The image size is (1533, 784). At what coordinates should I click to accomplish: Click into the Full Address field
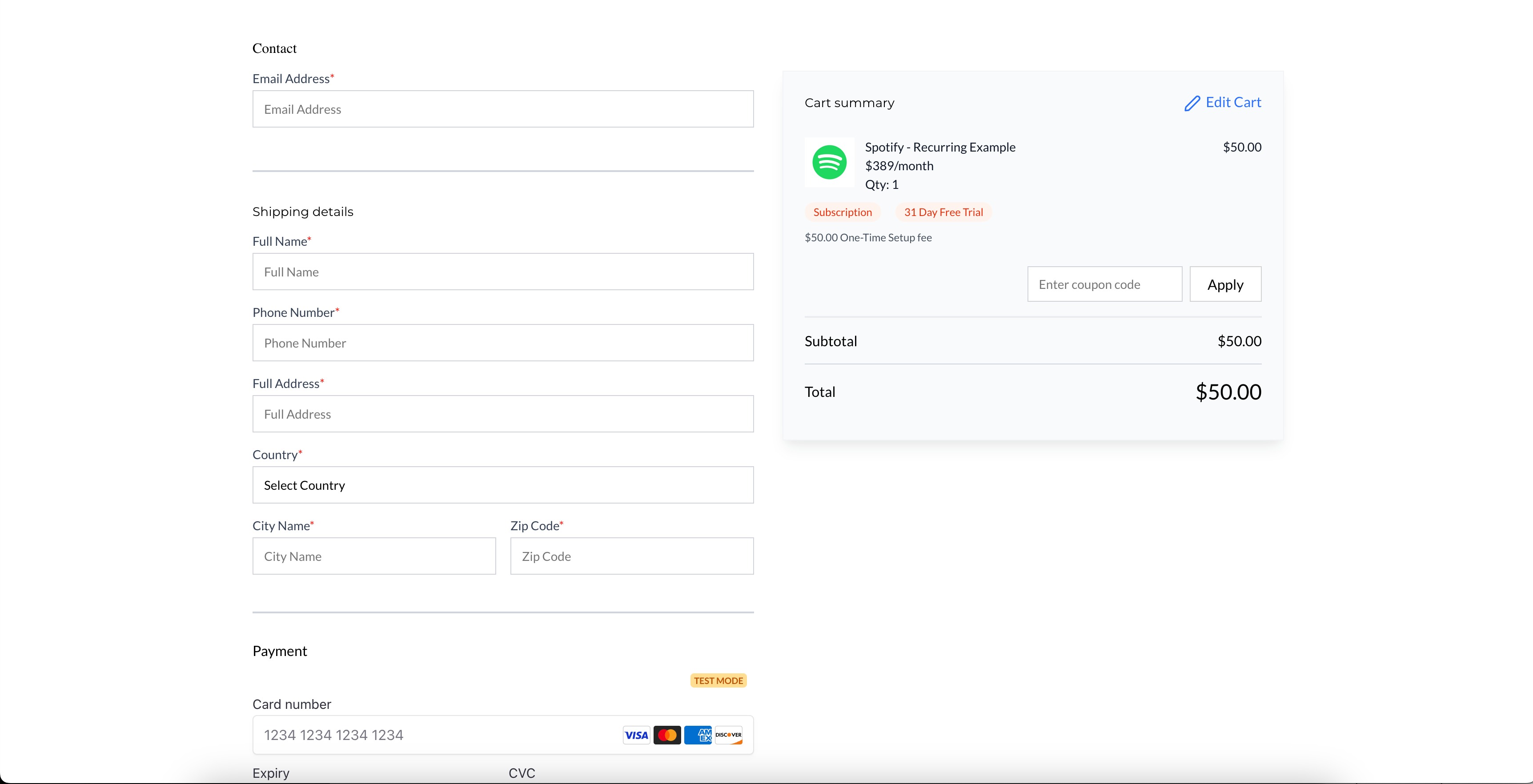coord(503,414)
